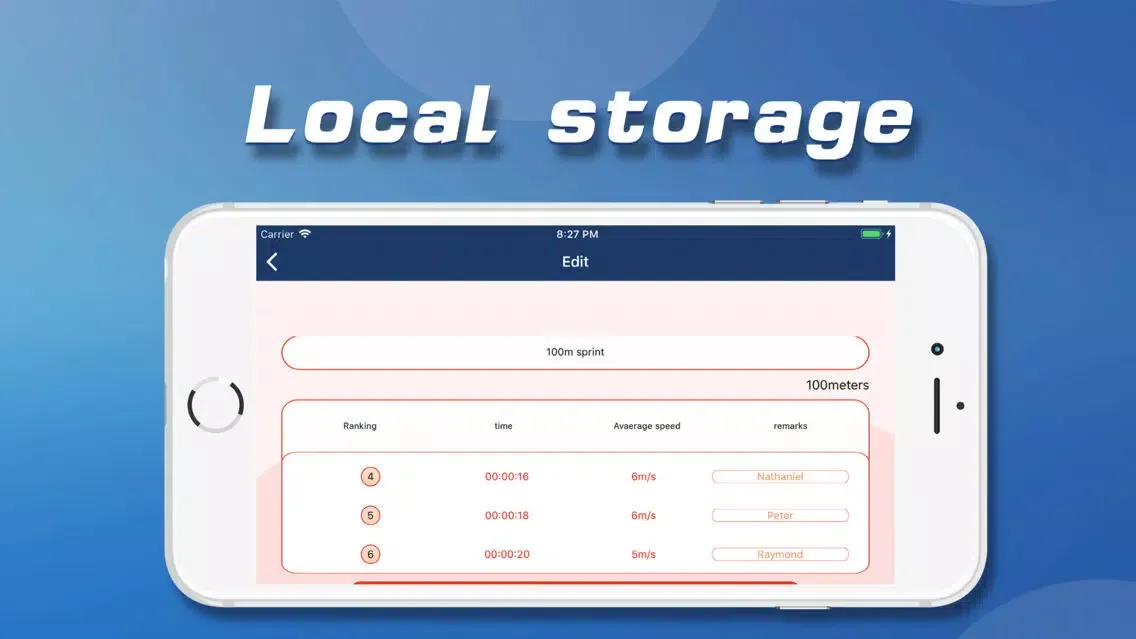1136x639 pixels.
Task: Click the 'Ranking' column header
Action: click(360, 426)
